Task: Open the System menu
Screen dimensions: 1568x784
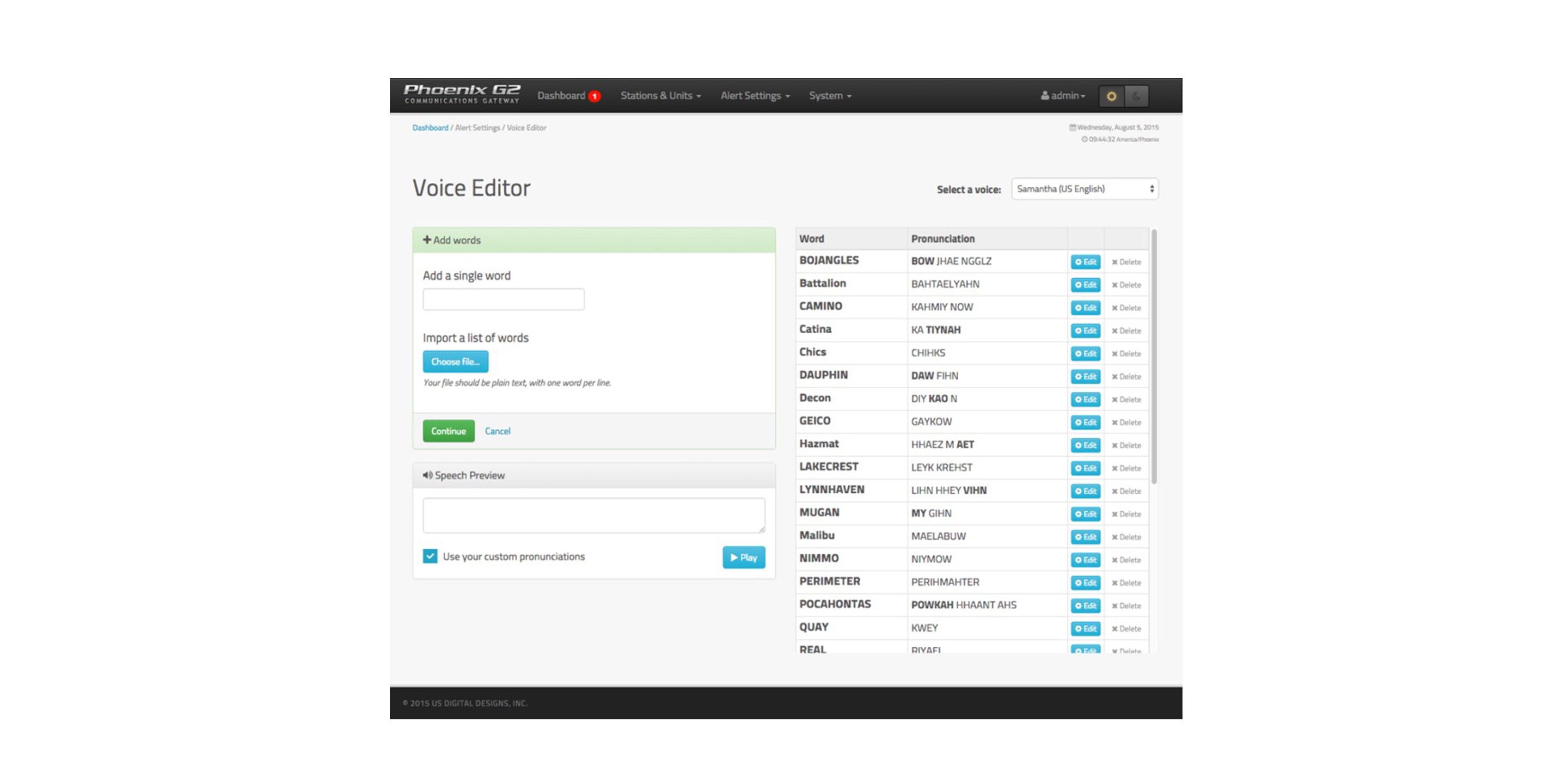Action: (x=830, y=96)
